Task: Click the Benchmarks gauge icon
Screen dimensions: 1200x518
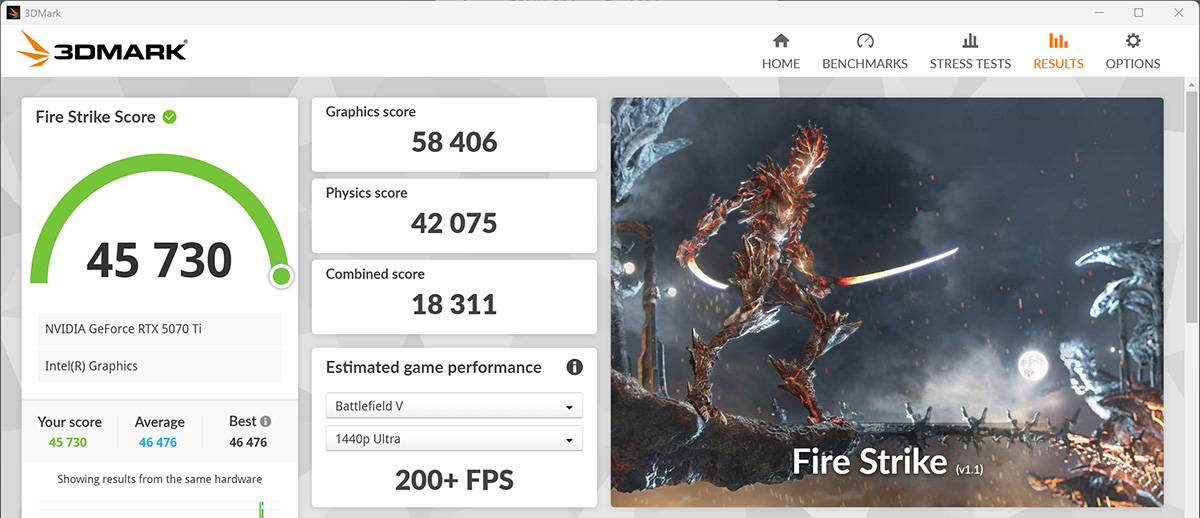Action: [865, 41]
